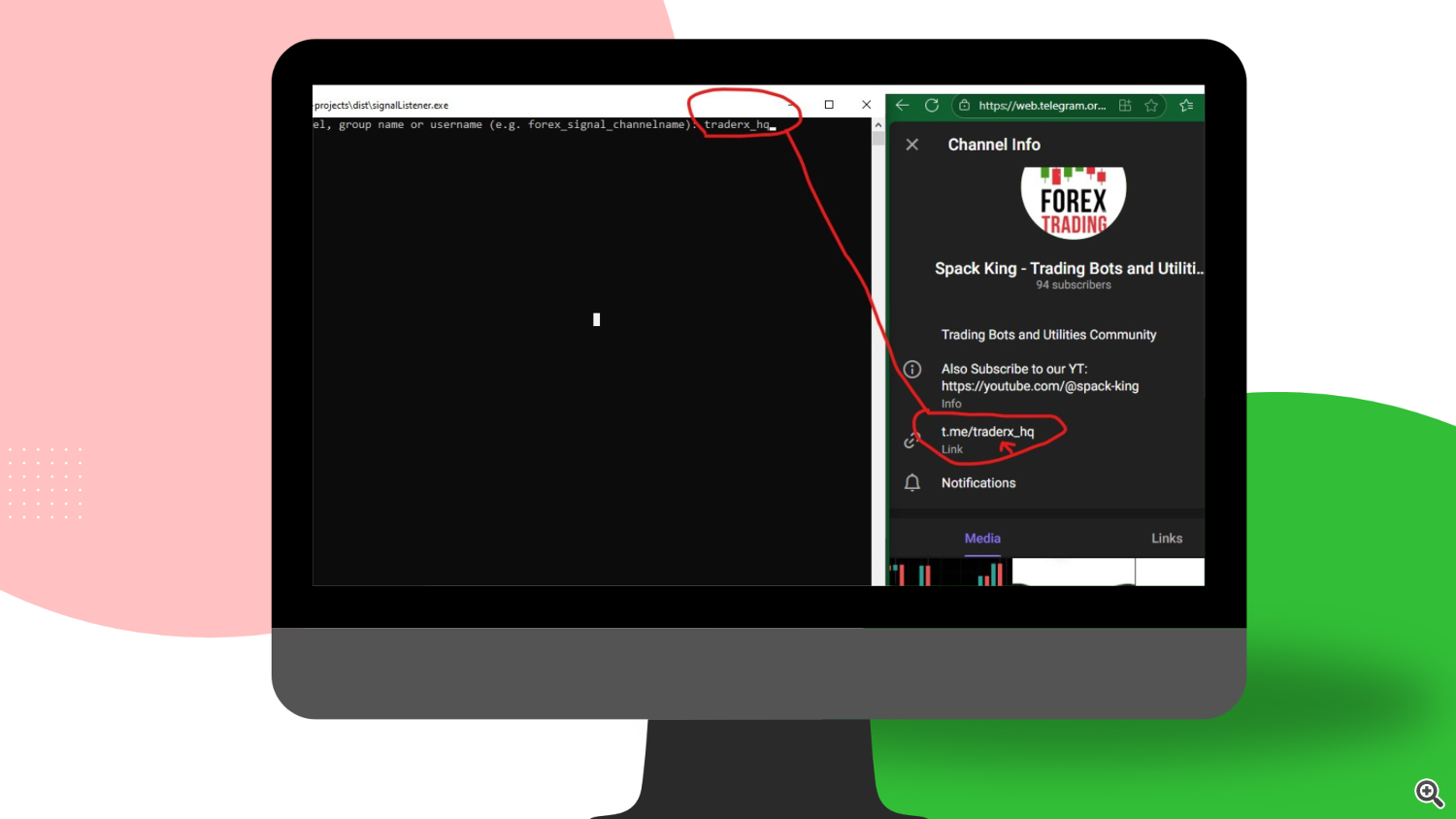
Task: Open the white media thumbnail under Media tab
Action: (x=1074, y=572)
